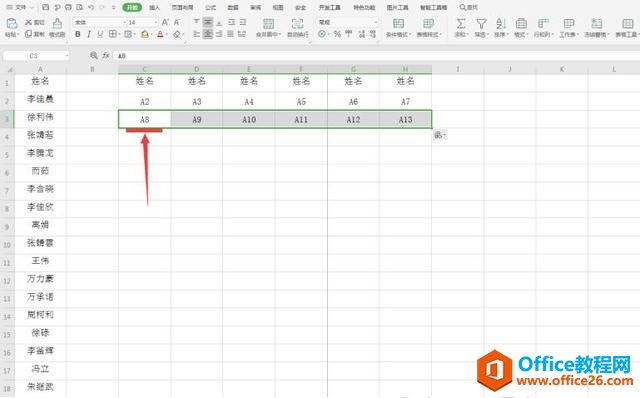Align cell content to top
640x398 pixels.
pos(196,22)
